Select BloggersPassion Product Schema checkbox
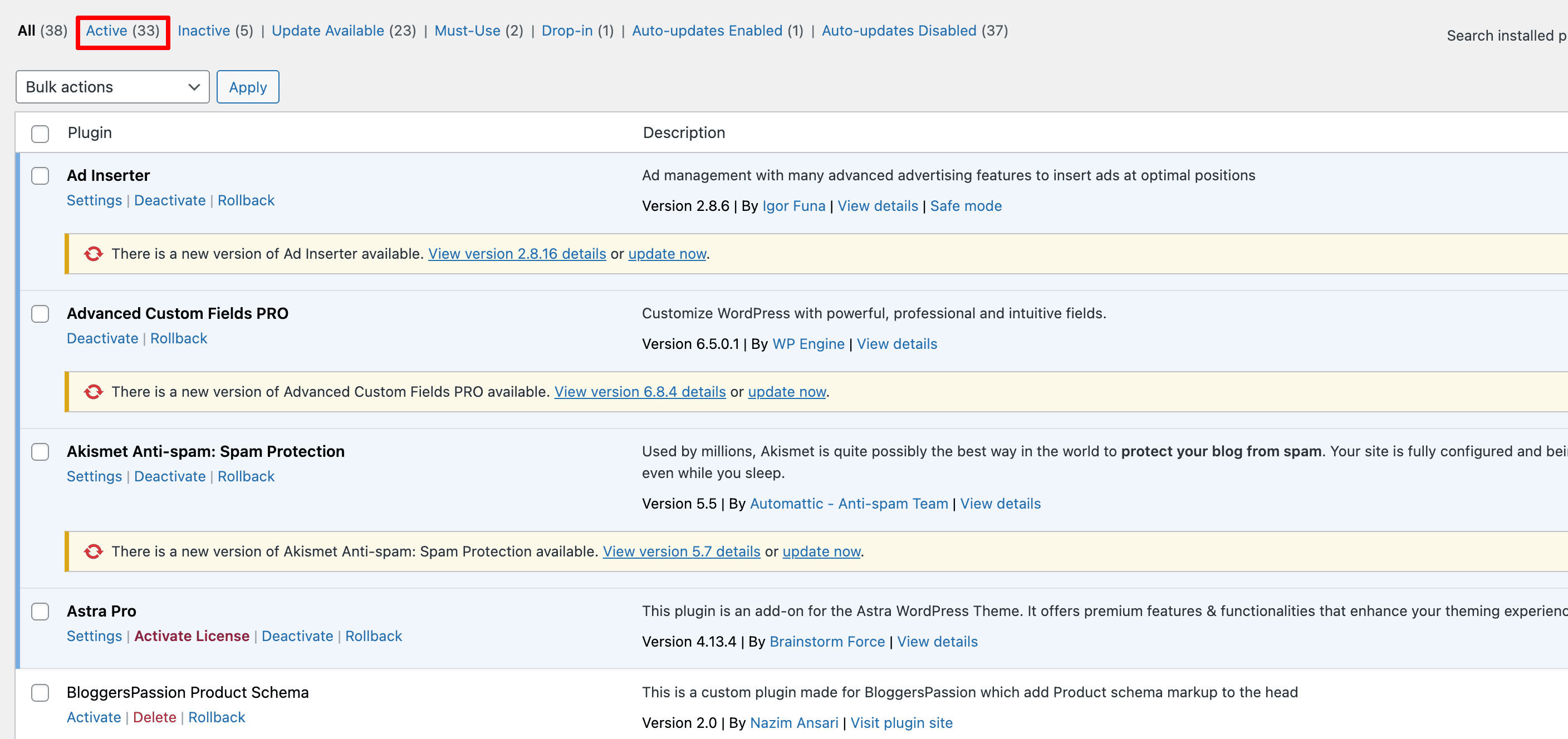This screenshot has width=1568, height=739. 40,693
